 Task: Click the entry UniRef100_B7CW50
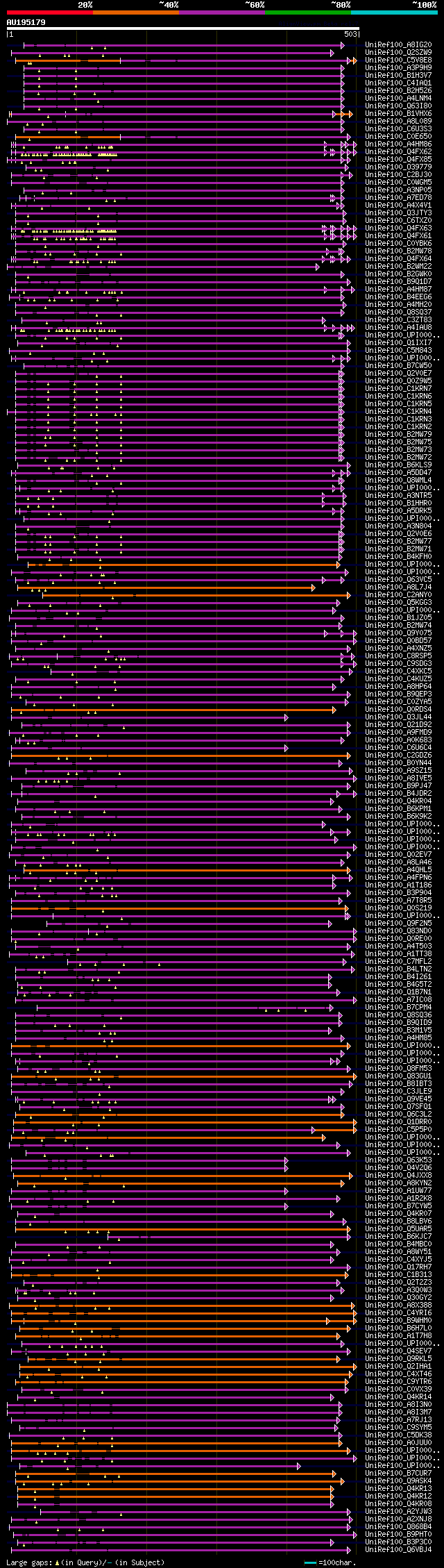pyautogui.click(x=398, y=365)
